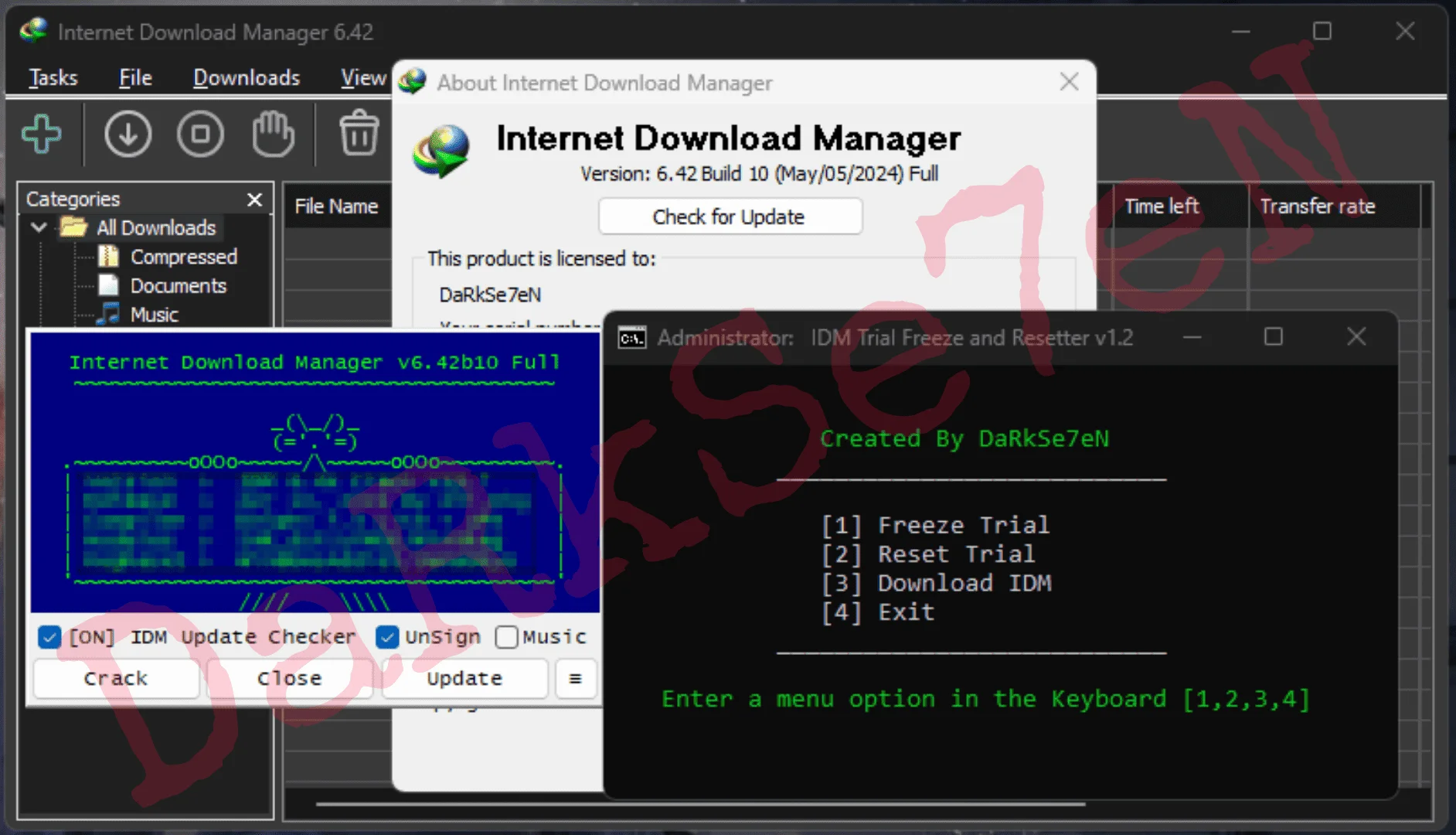Click the Version 6.42 Build 10 text
This screenshot has width=1456, height=835.
pos(760,173)
